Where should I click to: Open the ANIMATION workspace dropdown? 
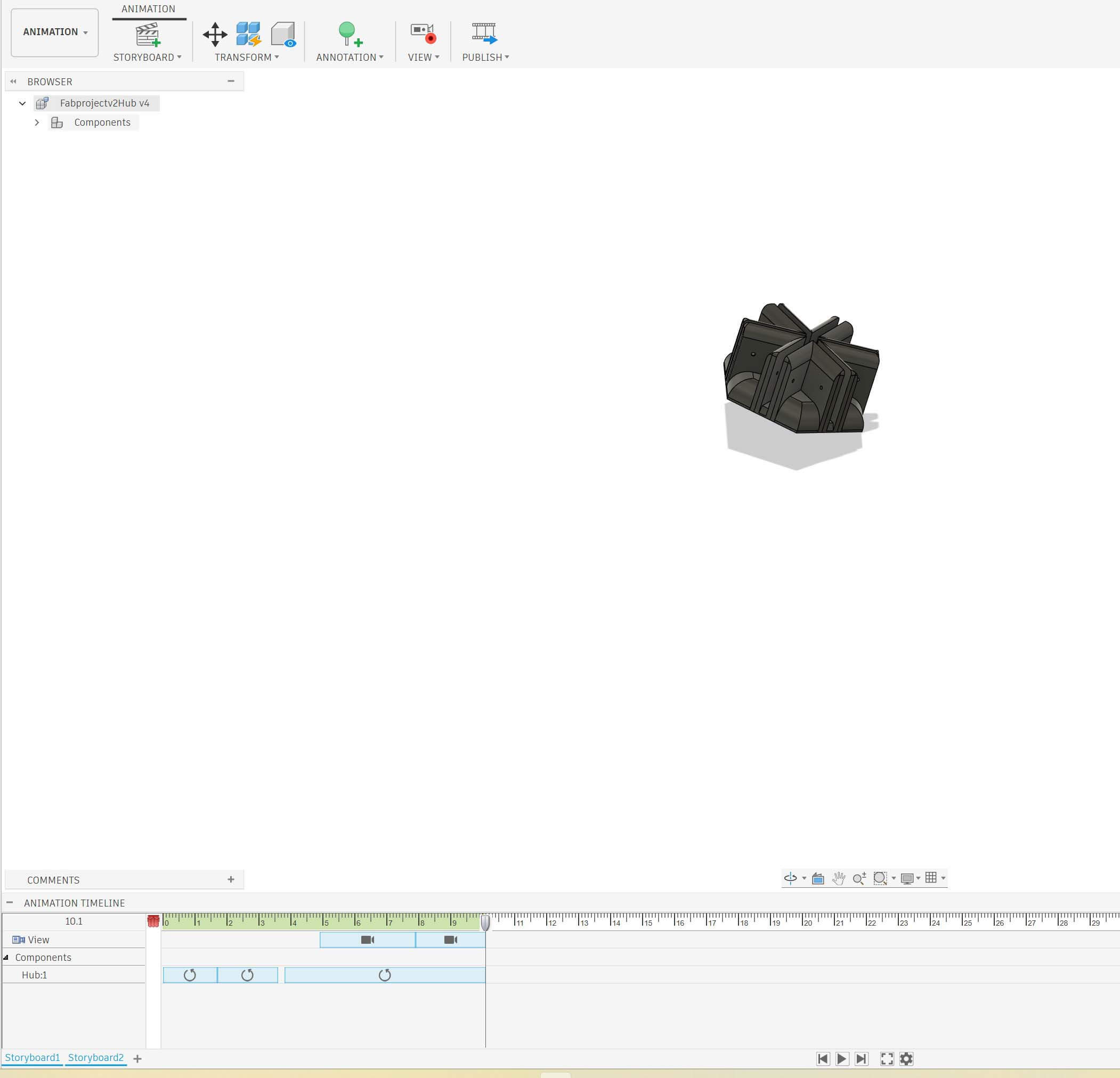point(55,32)
